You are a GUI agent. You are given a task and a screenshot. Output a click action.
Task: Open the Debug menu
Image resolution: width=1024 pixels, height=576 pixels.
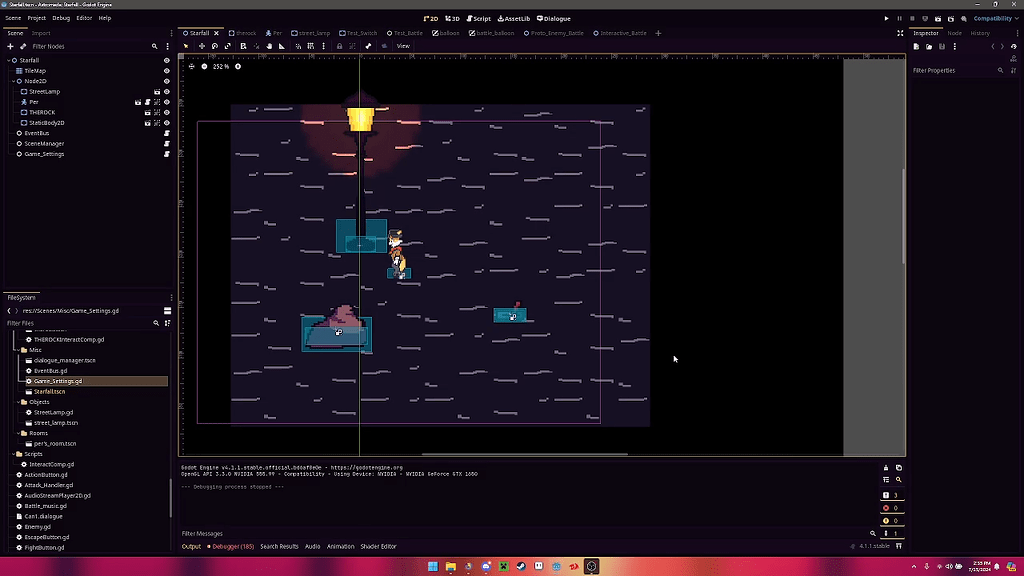(x=62, y=18)
